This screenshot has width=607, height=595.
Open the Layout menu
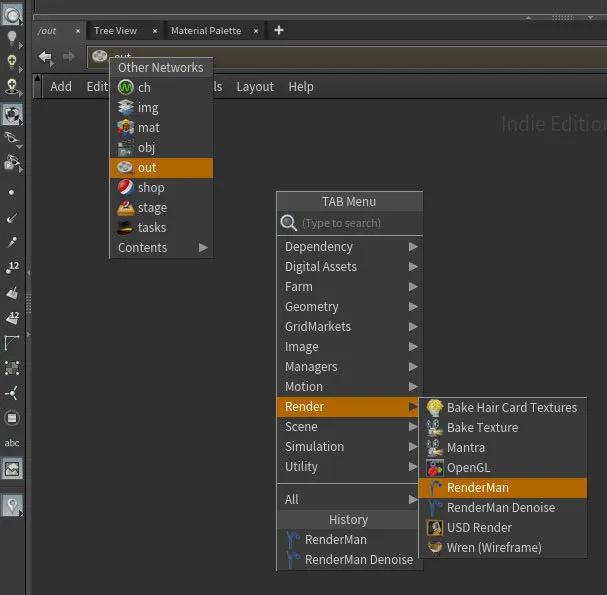pos(255,87)
